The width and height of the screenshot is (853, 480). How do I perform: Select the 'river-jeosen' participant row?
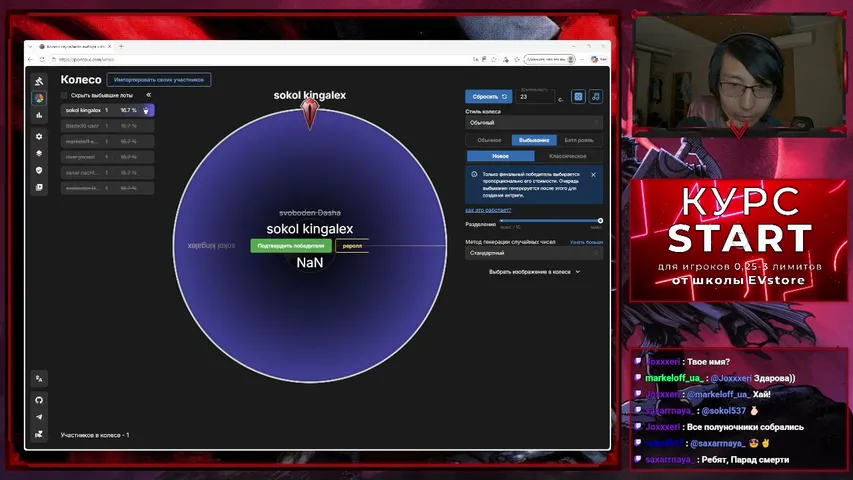pyautogui.click(x=107, y=157)
